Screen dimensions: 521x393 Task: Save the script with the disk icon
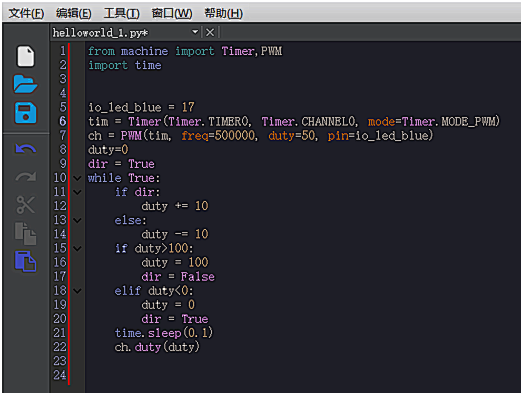tap(25, 113)
